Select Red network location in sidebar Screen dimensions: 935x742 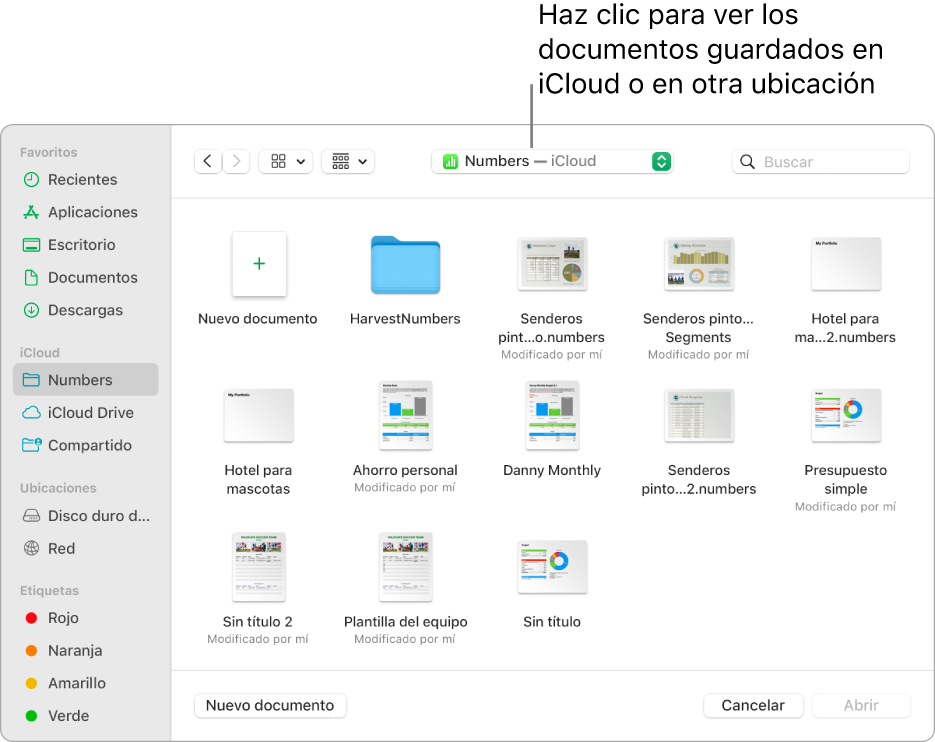click(x=85, y=549)
